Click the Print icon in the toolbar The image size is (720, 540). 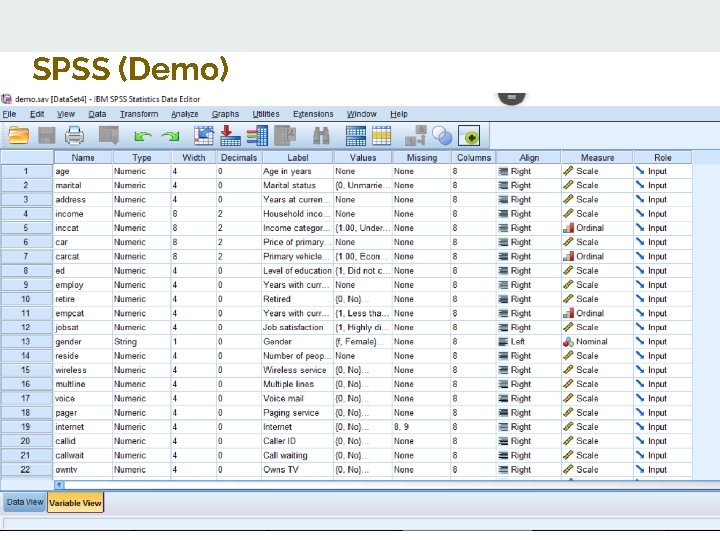coord(74,136)
